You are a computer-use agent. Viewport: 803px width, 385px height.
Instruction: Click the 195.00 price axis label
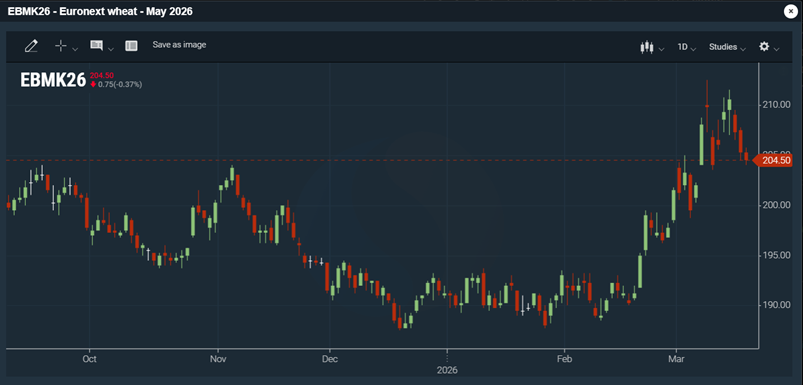click(777, 255)
